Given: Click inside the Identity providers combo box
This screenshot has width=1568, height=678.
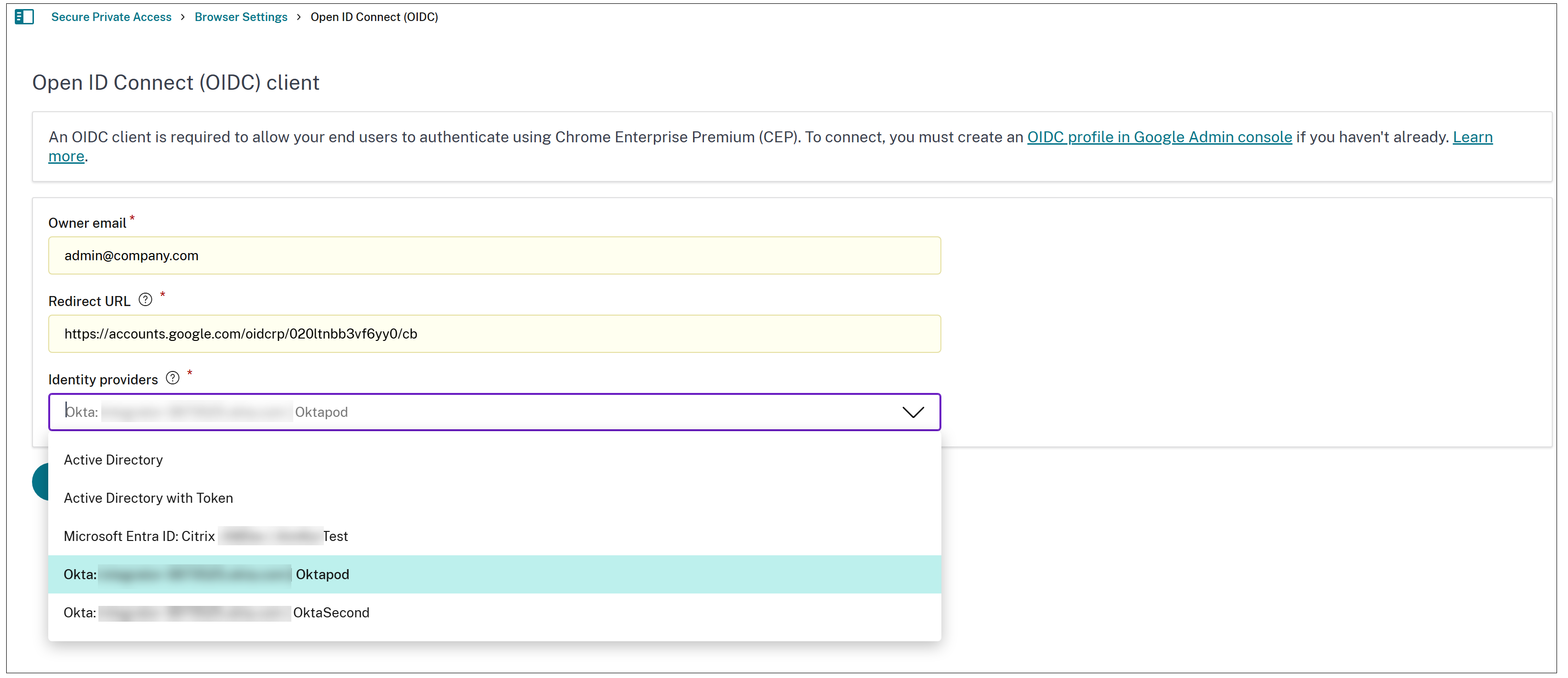Looking at the screenshot, I should coord(494,413).
